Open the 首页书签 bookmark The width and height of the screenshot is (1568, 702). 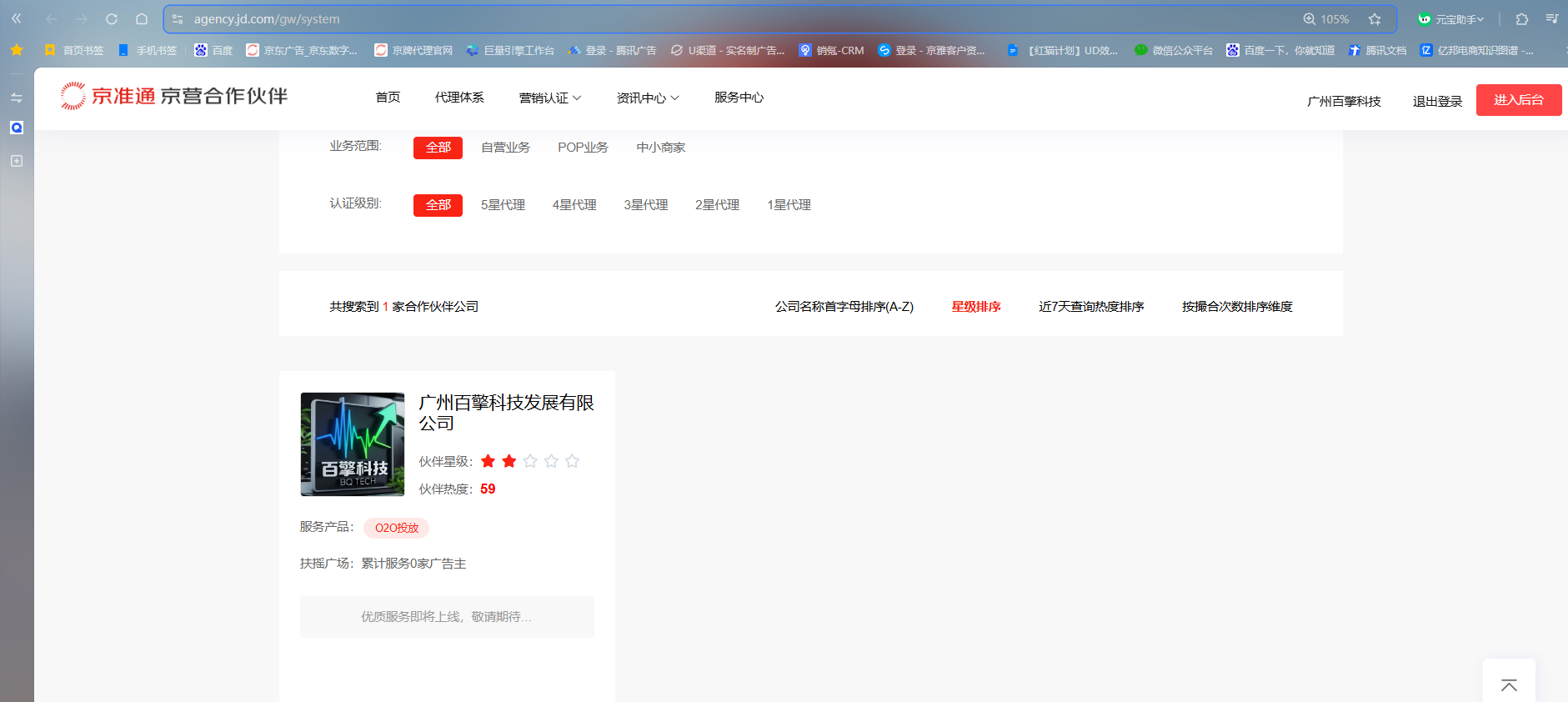click(74, 51)
